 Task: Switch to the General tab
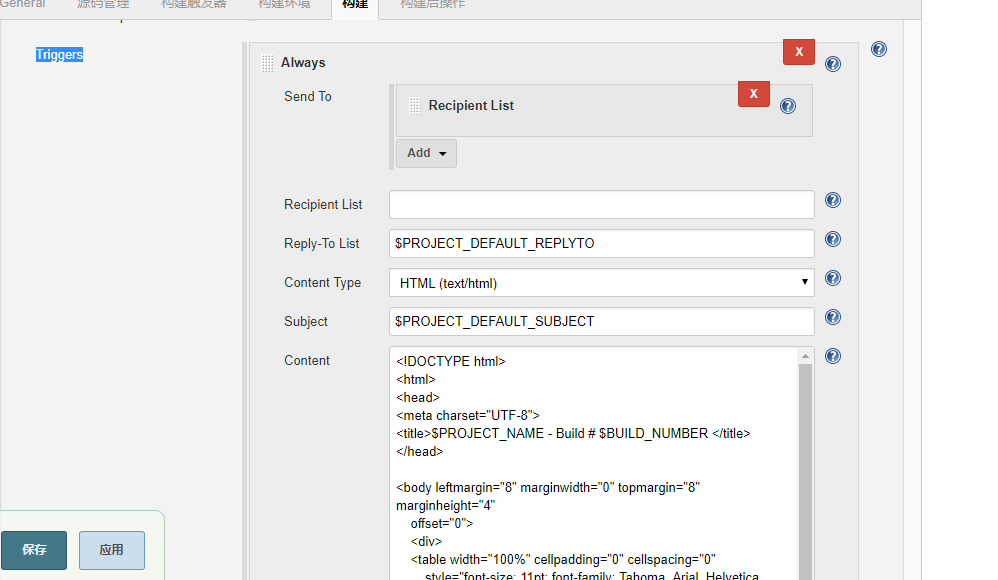click(22, 4)
